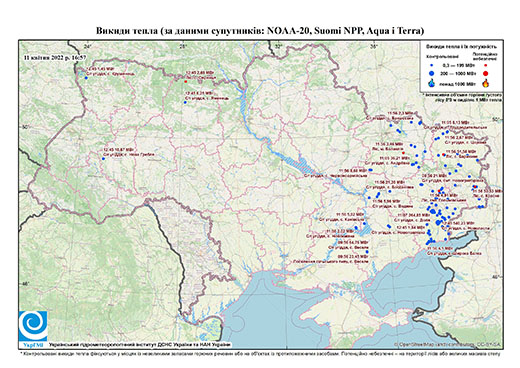Viewport: 520px width, 368px height.
Task: Click blue dot beside 11:56 8,68 MW label
Action: pyautogui.click(x=370, y=170)
